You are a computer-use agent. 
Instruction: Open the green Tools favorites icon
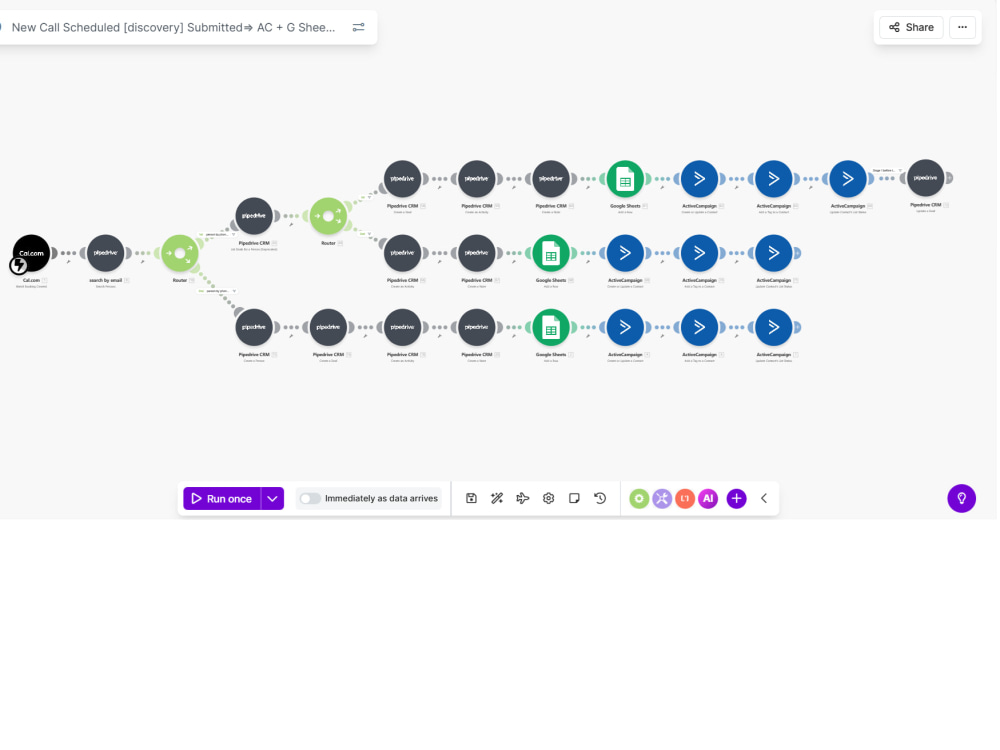tap(639, 498)
